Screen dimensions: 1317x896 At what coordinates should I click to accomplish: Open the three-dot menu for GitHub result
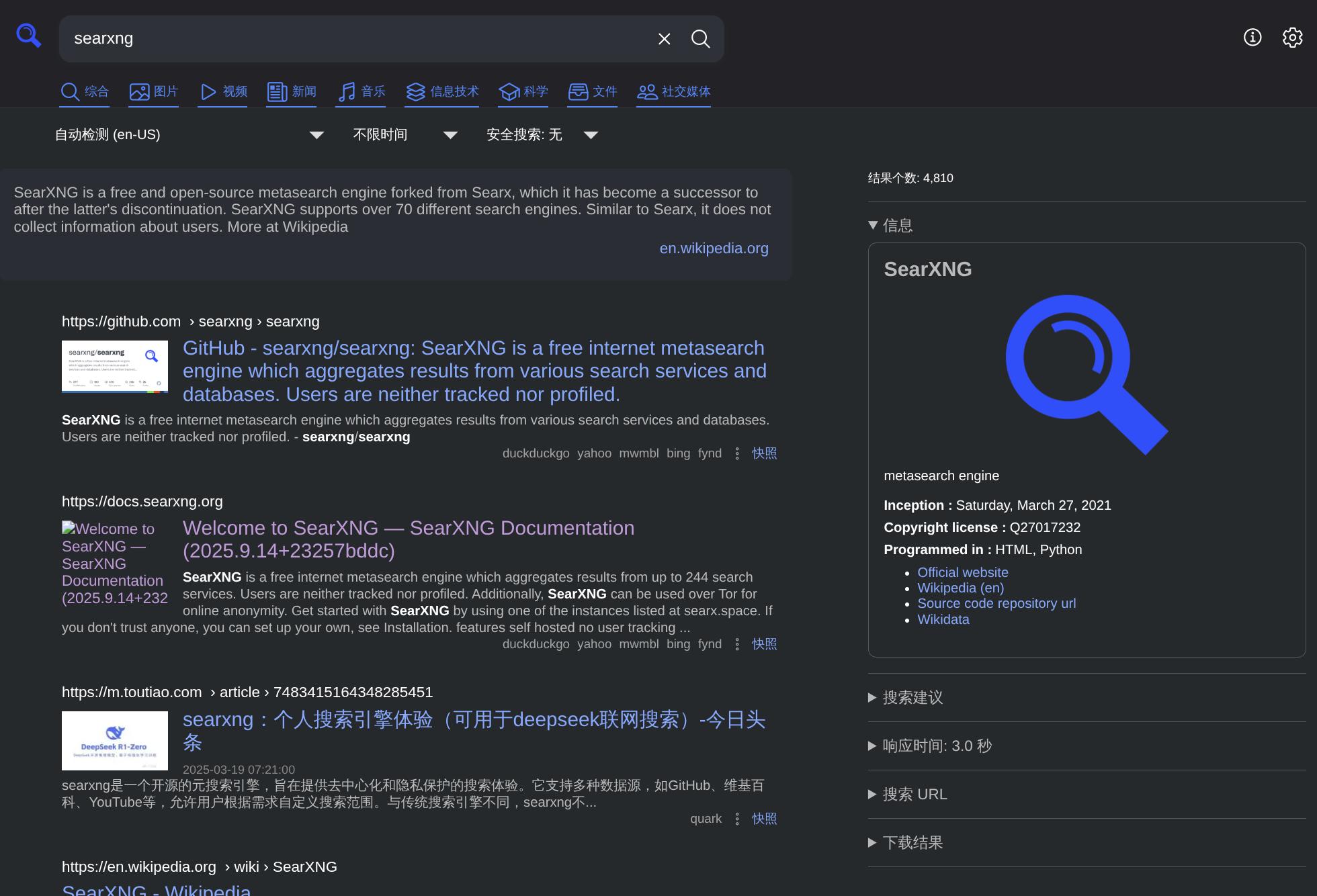point(737,453)
